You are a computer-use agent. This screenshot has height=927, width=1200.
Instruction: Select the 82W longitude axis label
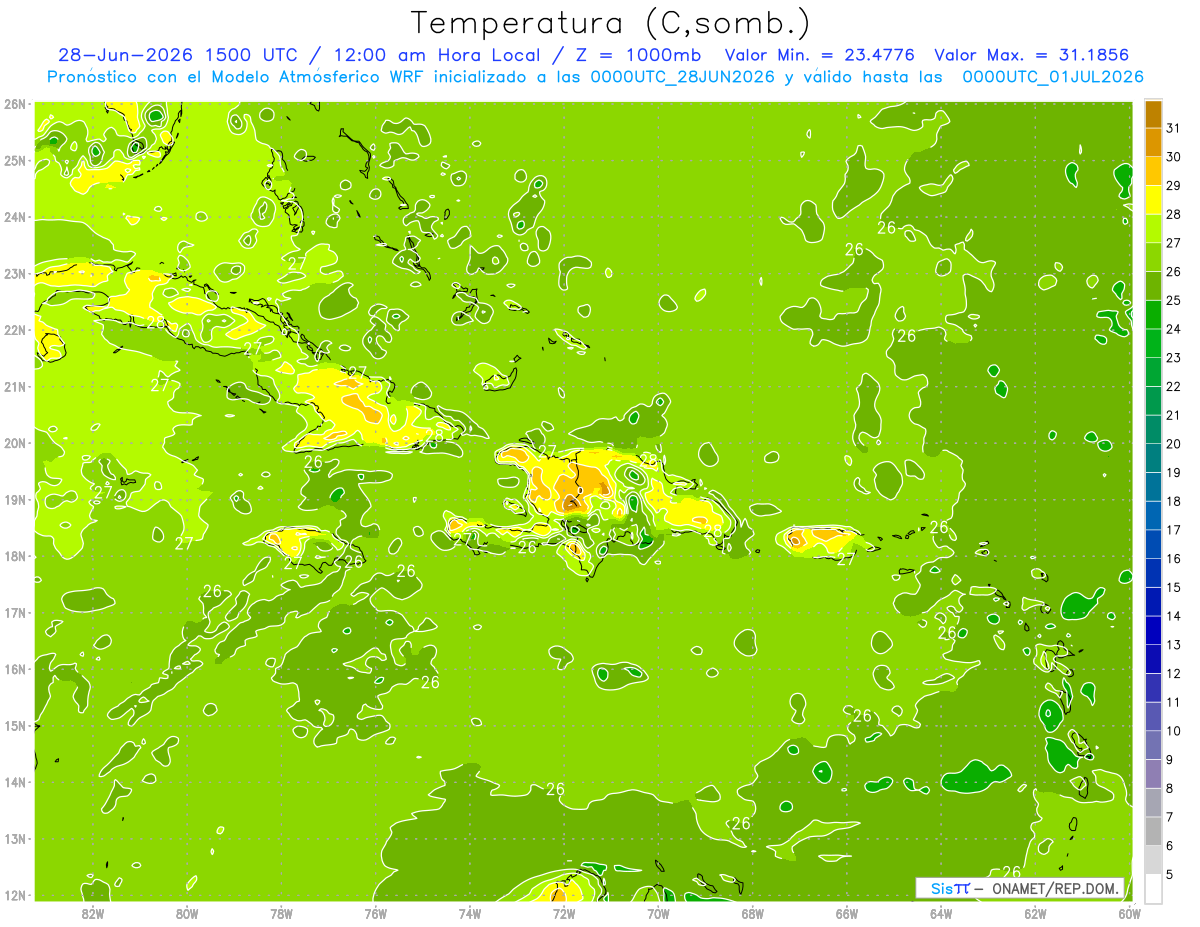[x=93, y=914]
